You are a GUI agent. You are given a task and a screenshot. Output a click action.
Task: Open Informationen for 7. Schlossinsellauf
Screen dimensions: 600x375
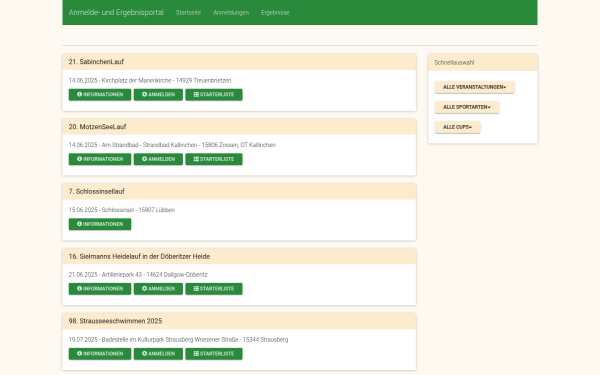(100, 224)
